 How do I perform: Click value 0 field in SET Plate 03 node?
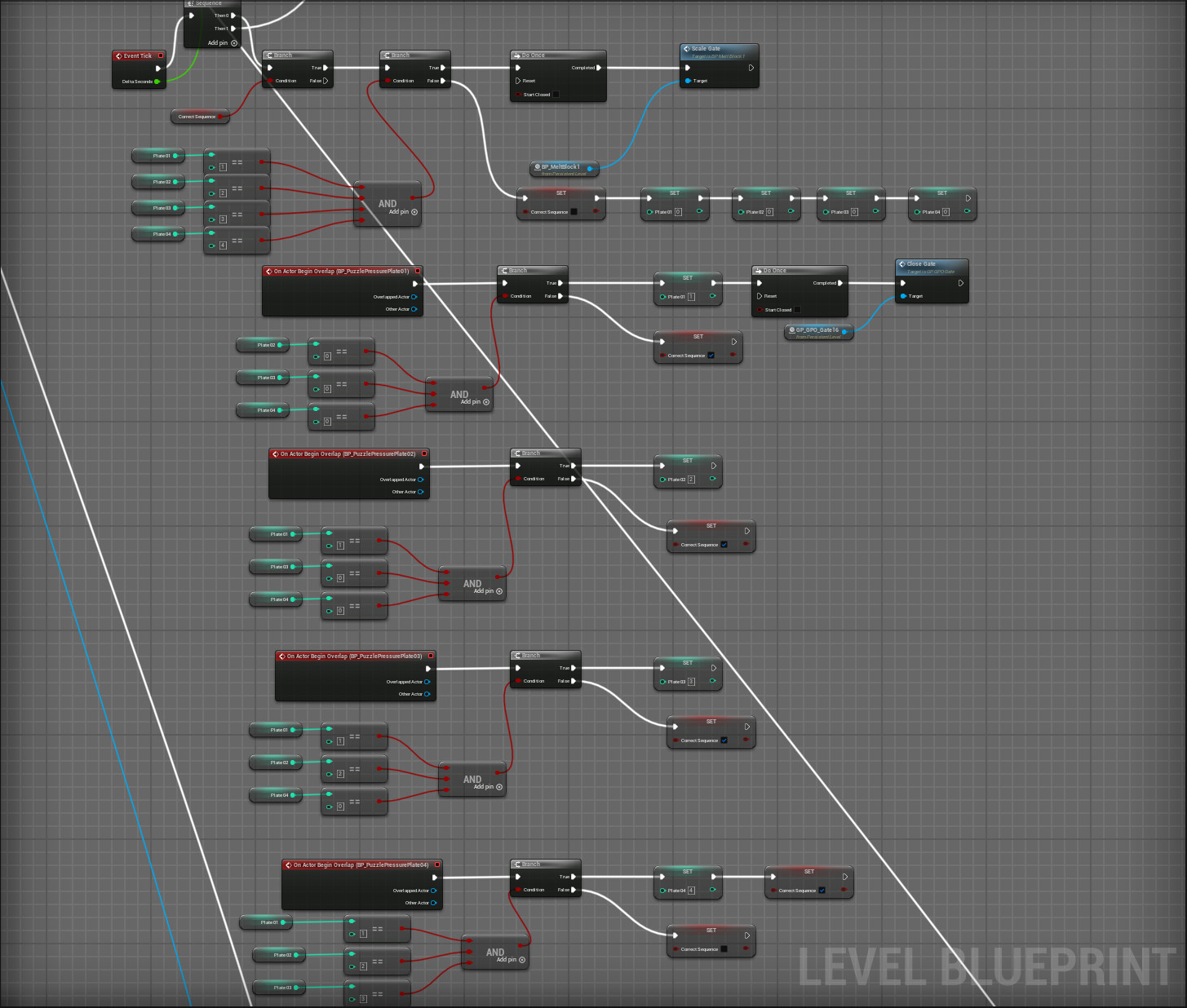tap(854, 212)
